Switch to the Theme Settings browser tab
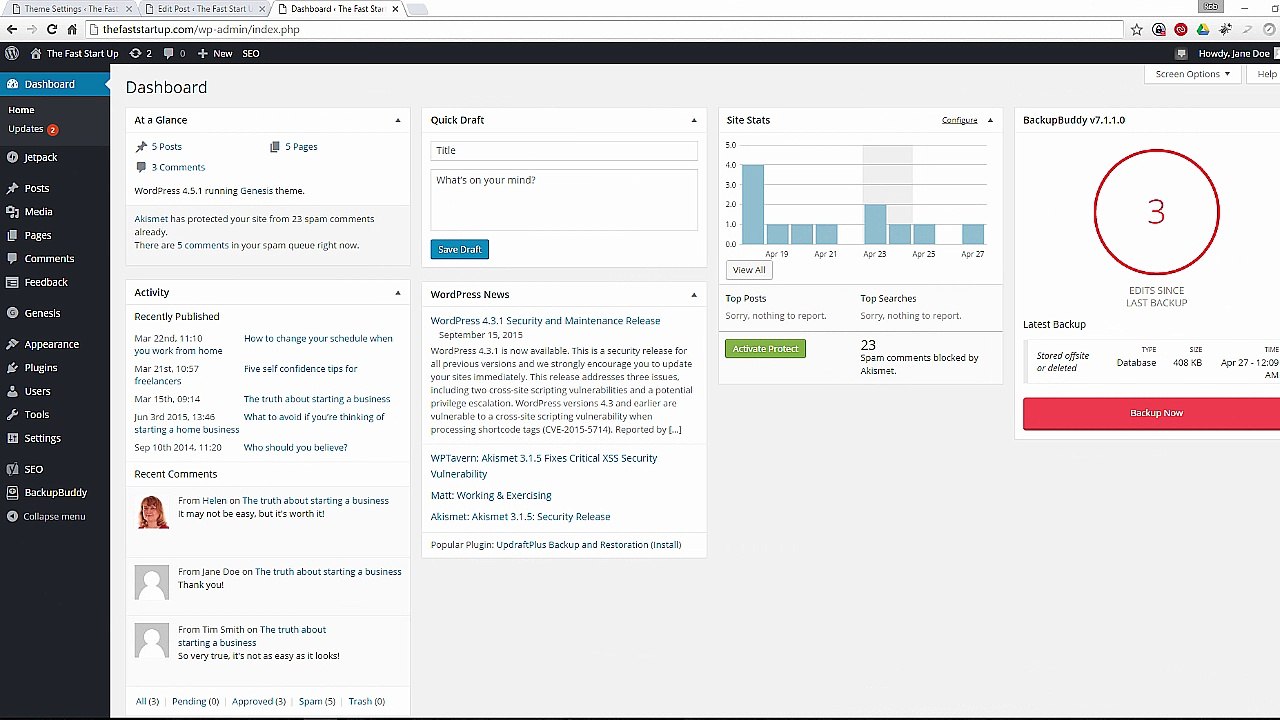 [70, 9]
